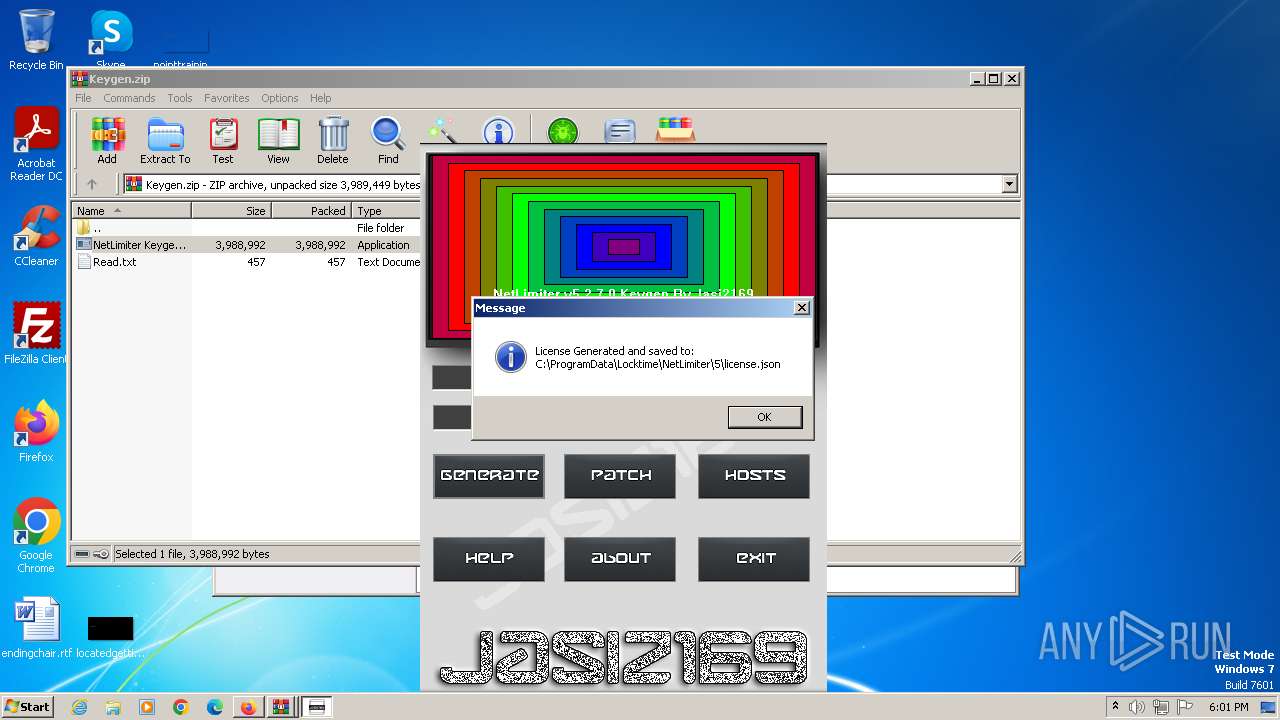Sort by the Name column header
The height and width of the screenshot is (720, 1280).
point(132,211)
